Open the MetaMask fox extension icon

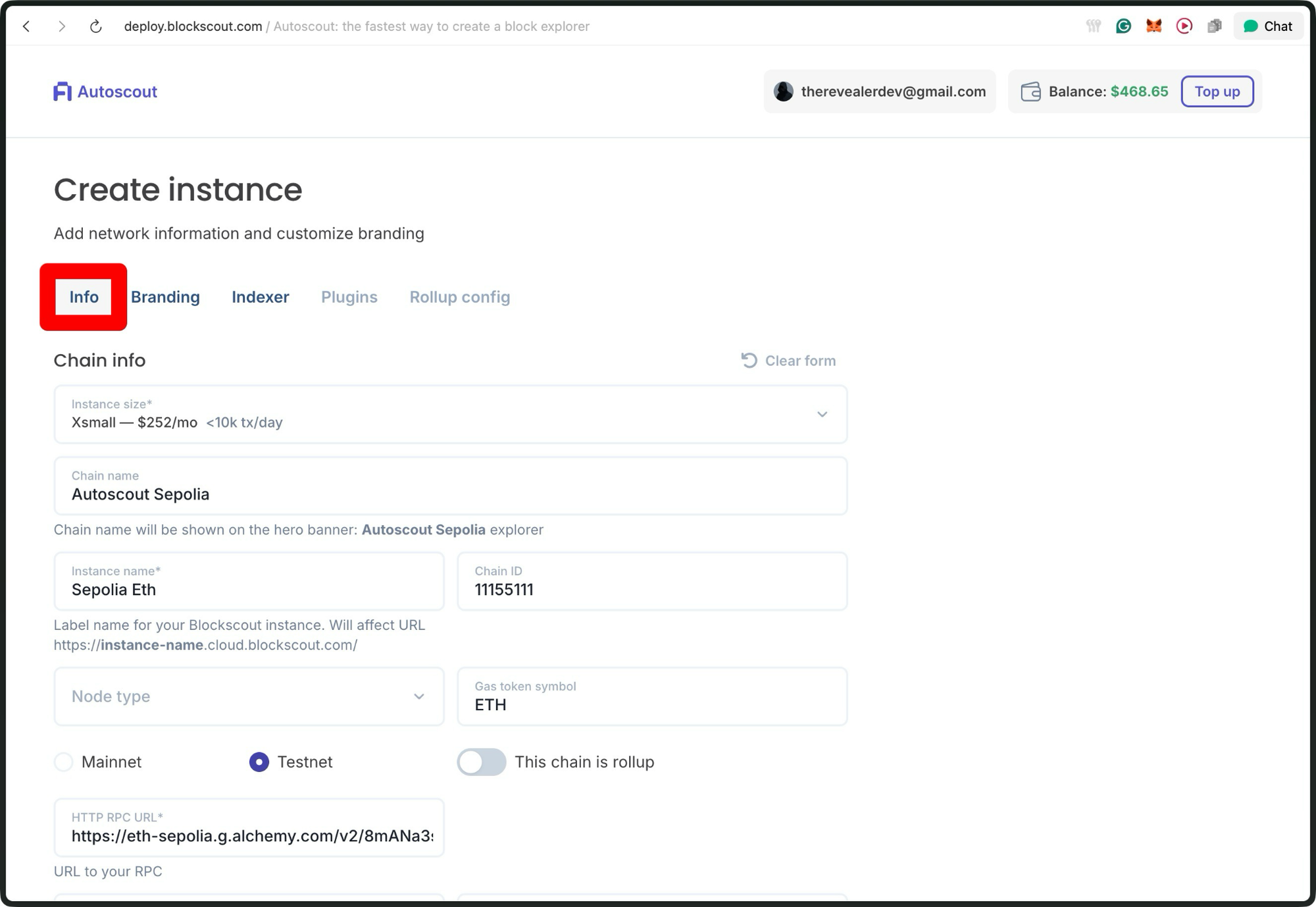point(1153,26)
